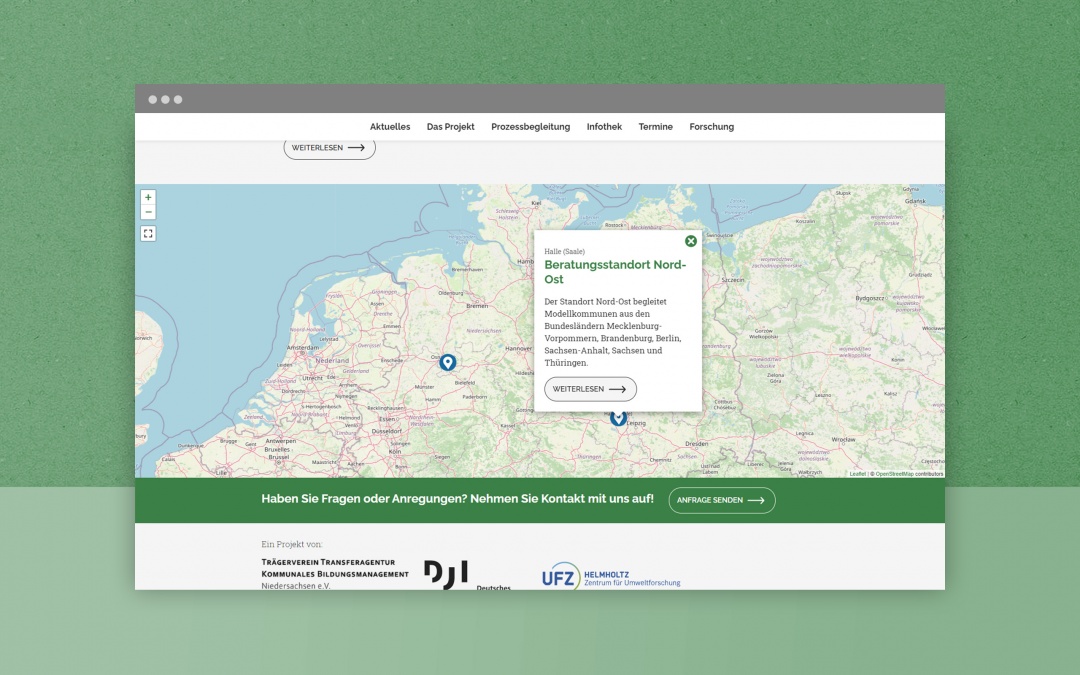1080x675 pixels.
Task: Click the Halle (Saale) label in popup
Action: point(564,251)
